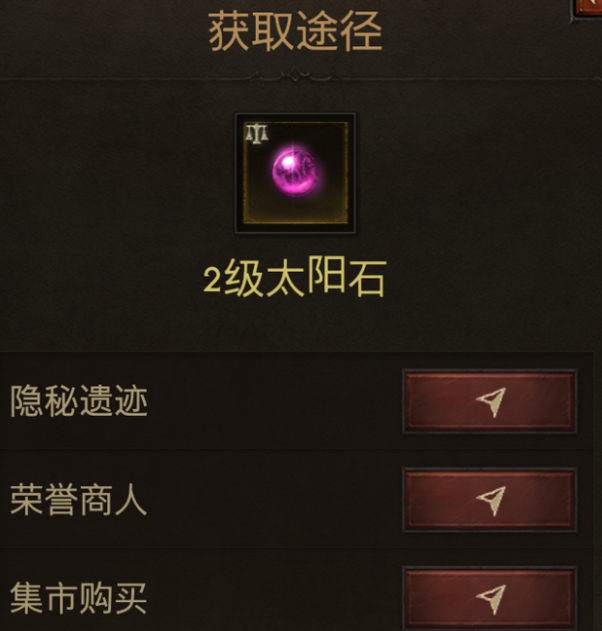Select the 荣誉商人 label text
The image size is (602, 631).
(x=78, y=499)
